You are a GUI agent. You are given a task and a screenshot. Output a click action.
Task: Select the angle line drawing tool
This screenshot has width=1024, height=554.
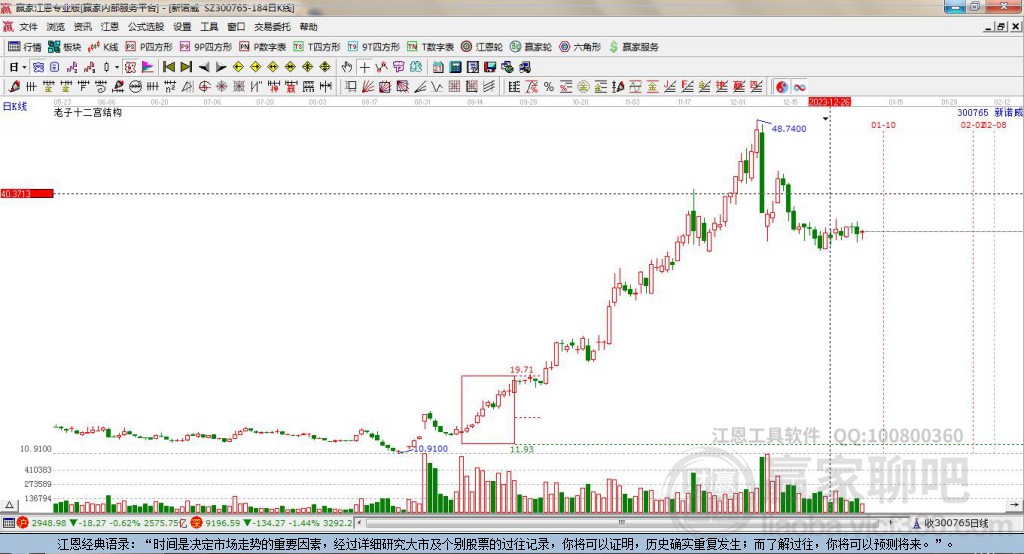[420, 86]
